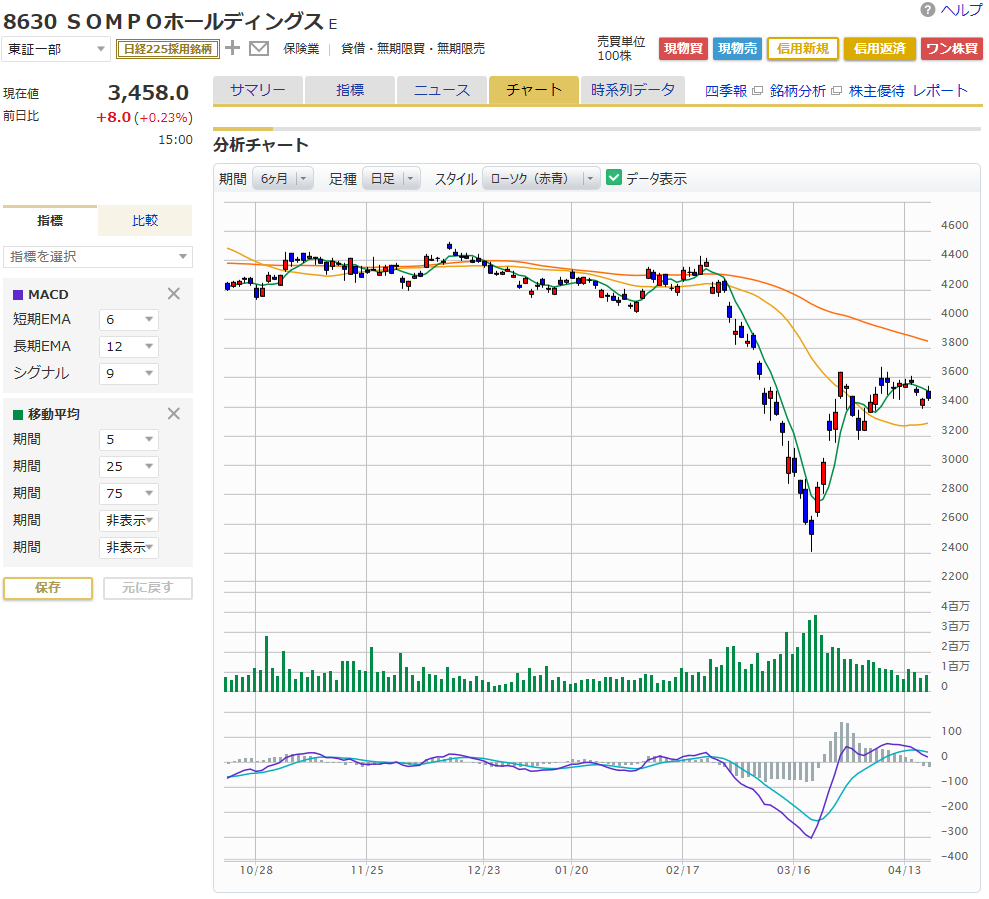
Task: Click the 分析チャート heading
Action: (261, 145)
